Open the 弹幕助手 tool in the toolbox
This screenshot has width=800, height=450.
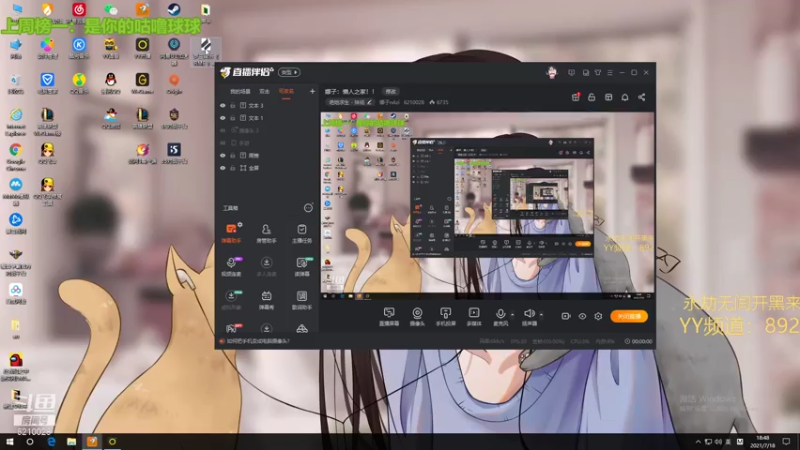[x=231, y=233]
